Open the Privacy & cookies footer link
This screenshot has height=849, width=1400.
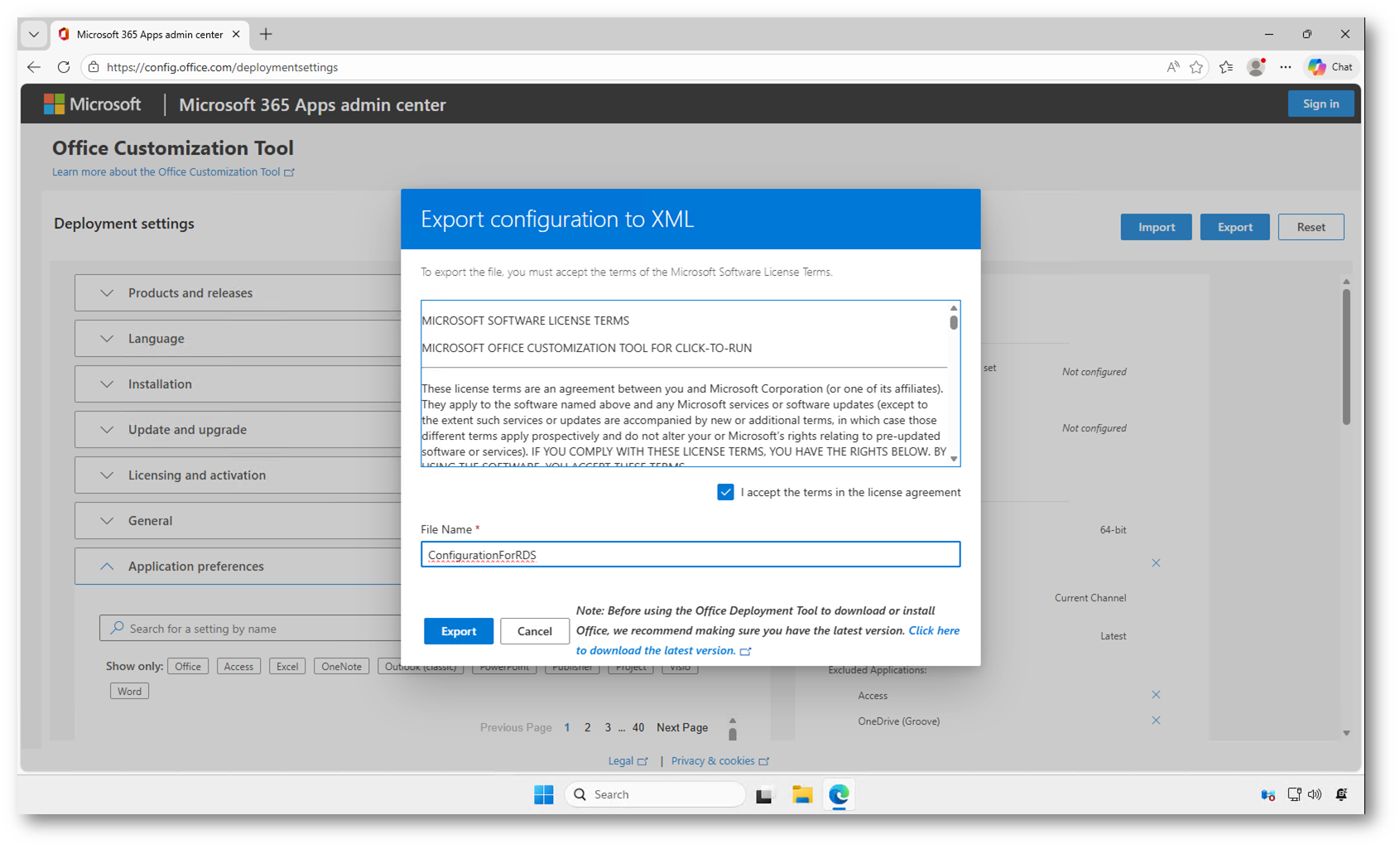tap(720, 761)
